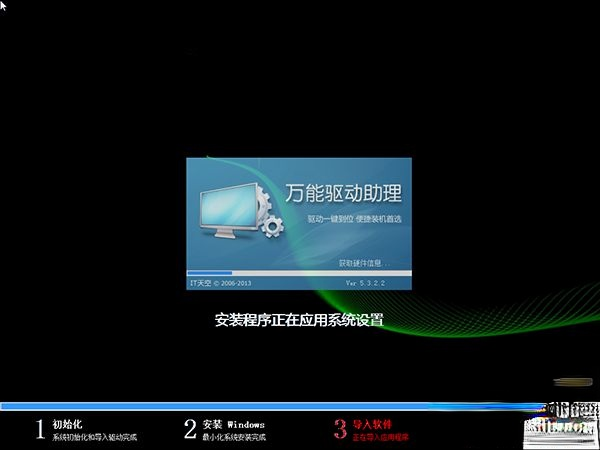The height and width of the screenshot is (450, 600).
Task: Click the large number 2 step marker
Action: point(190,429)
